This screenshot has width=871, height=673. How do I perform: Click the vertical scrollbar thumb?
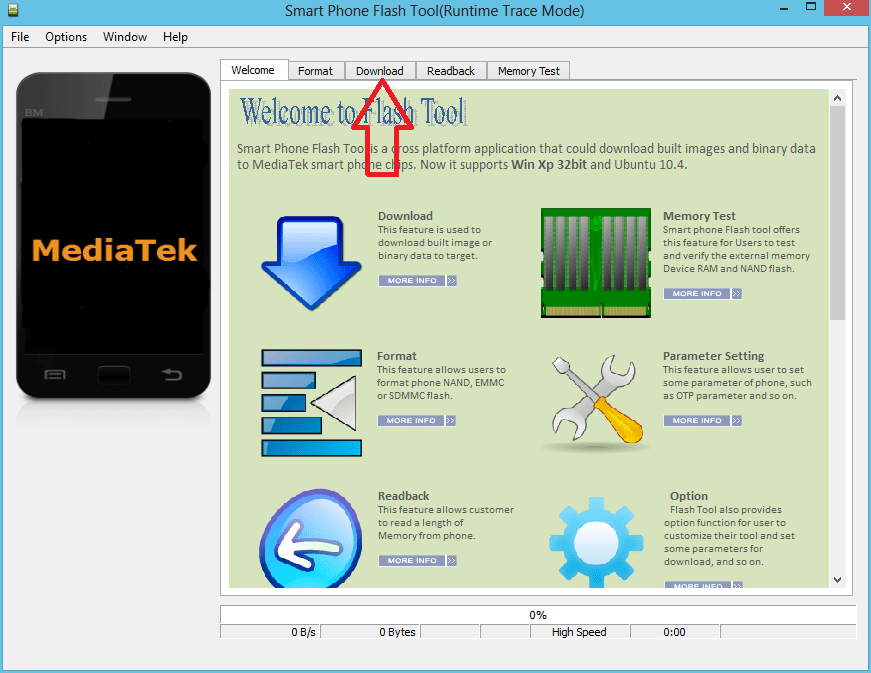838,213
